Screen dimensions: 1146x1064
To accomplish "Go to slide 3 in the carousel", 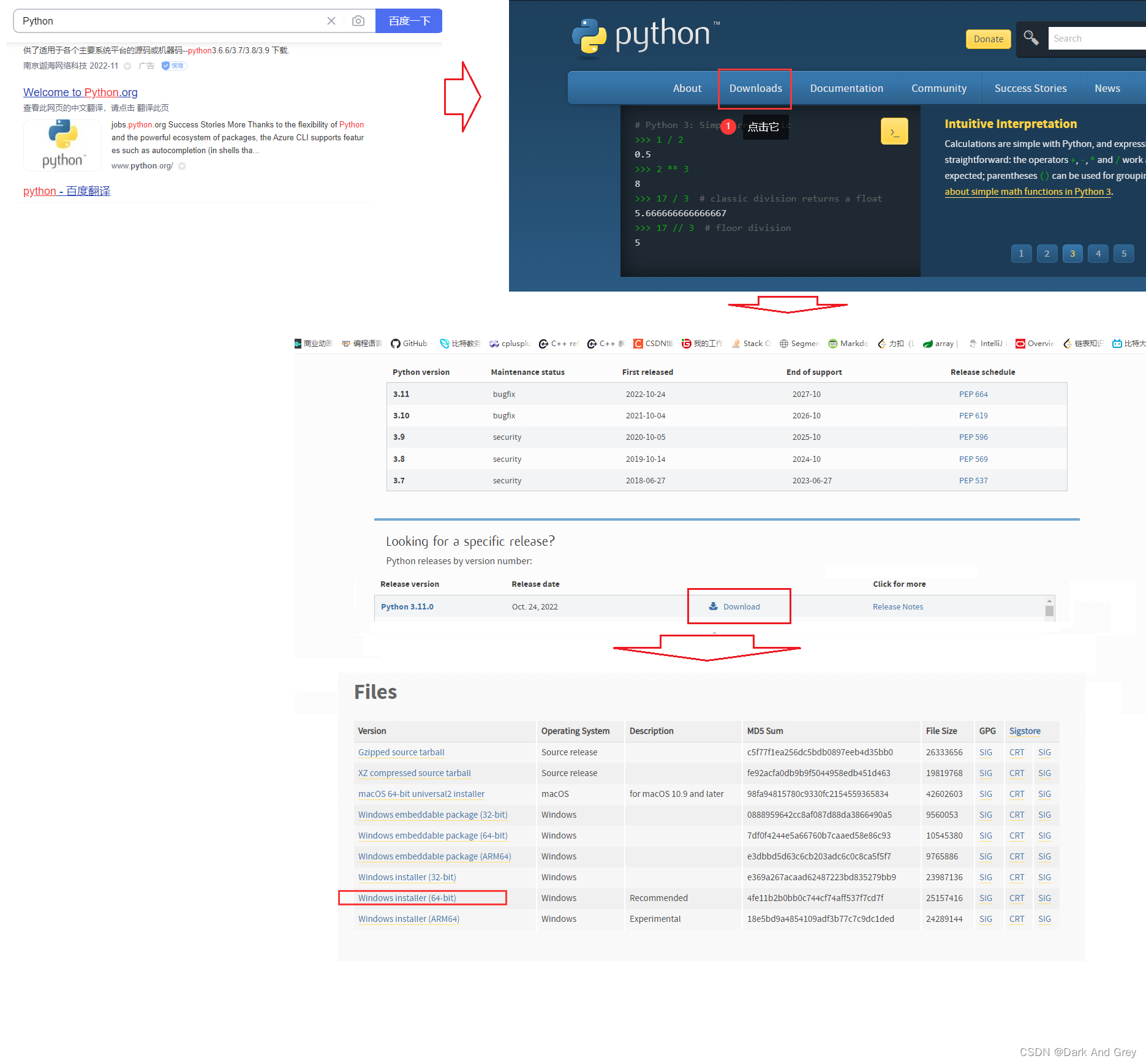I will pyautogui.click(x=1072, y=253).
